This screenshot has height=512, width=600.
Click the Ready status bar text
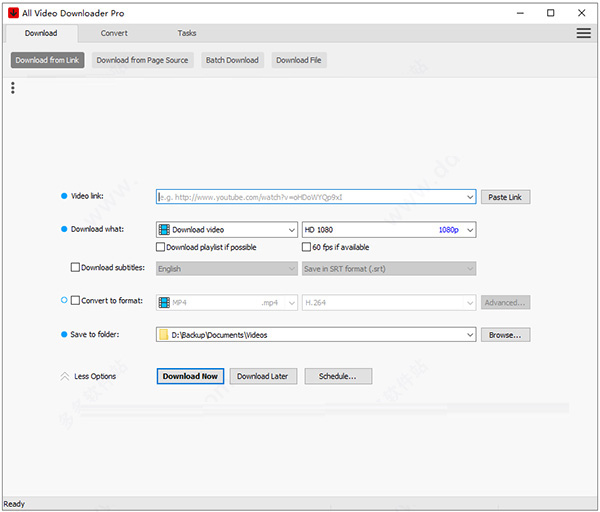click(14, 504)
